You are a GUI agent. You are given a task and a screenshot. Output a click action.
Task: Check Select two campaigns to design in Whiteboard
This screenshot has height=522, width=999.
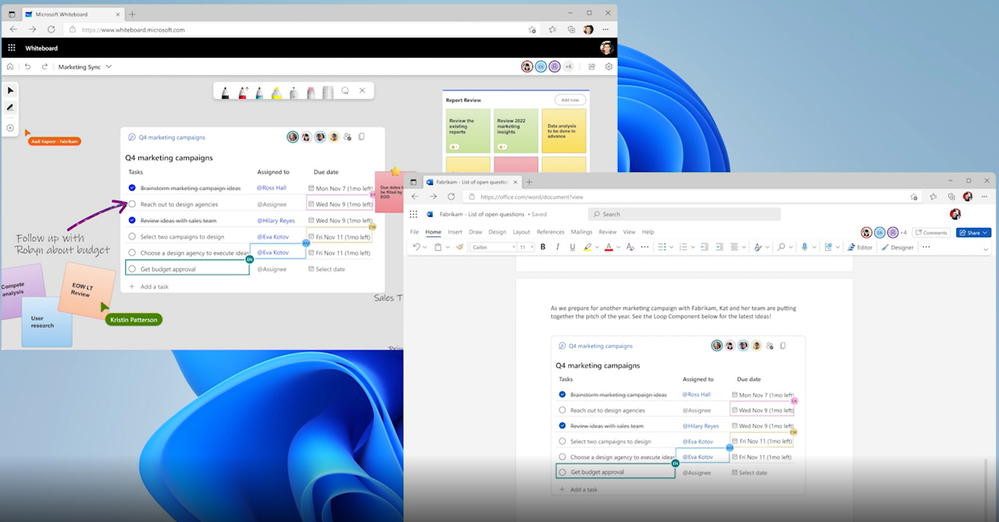[132, 236]
